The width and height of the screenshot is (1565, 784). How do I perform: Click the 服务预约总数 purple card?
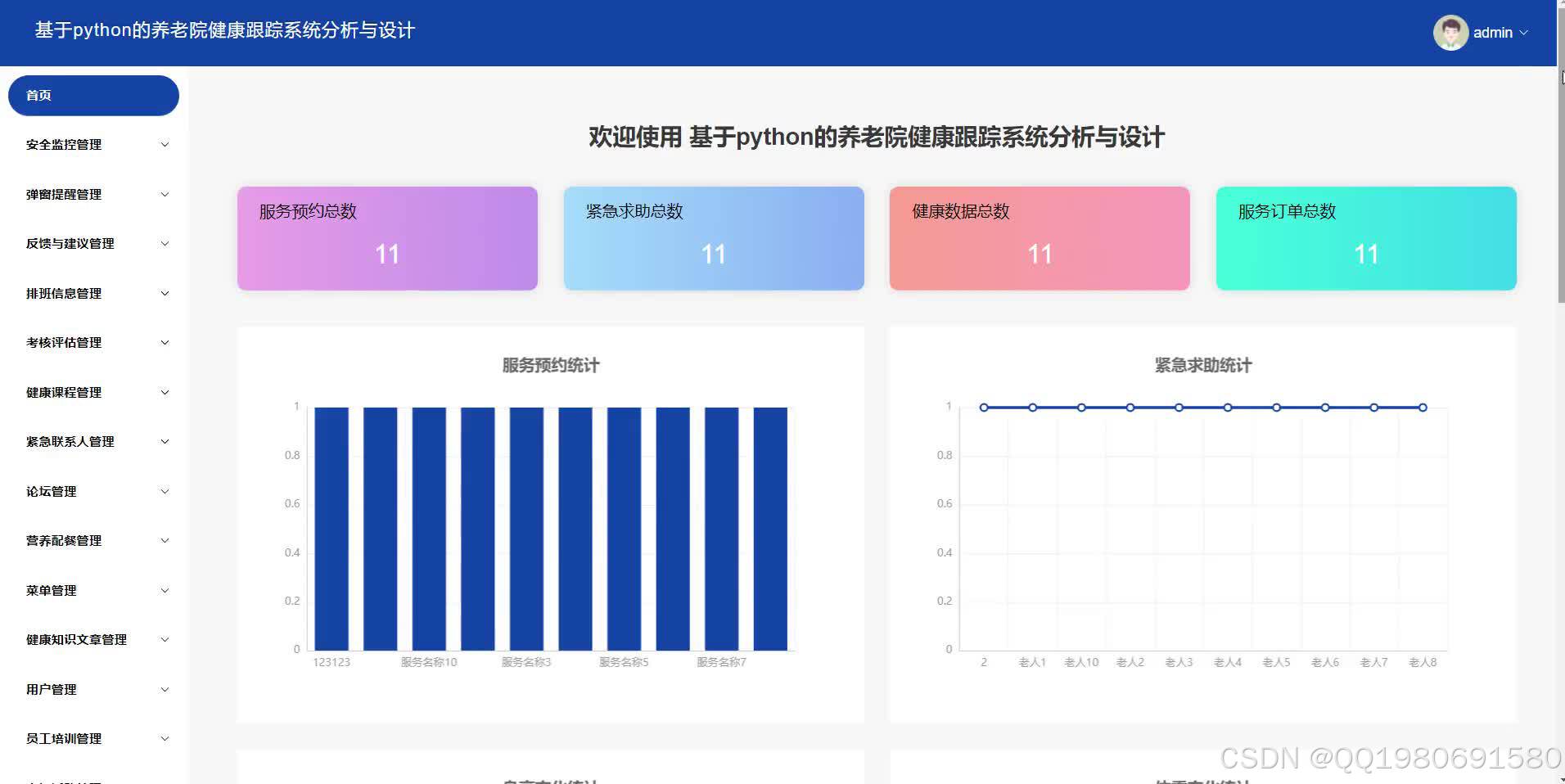pyautogui.click(x=387, y=238)
